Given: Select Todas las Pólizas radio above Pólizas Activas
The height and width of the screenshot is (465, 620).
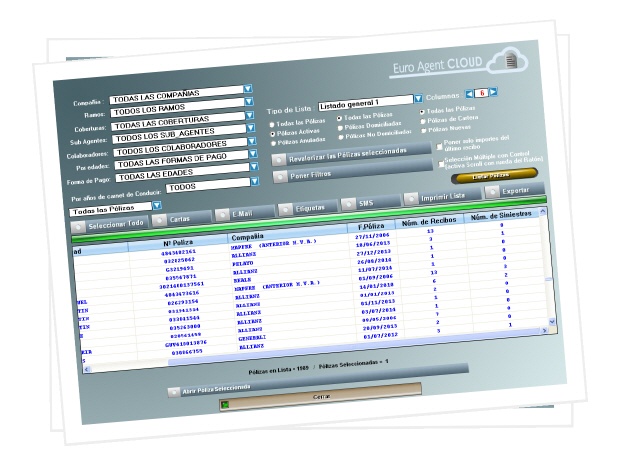Looking at the screenshot, I should click(271, 125).
